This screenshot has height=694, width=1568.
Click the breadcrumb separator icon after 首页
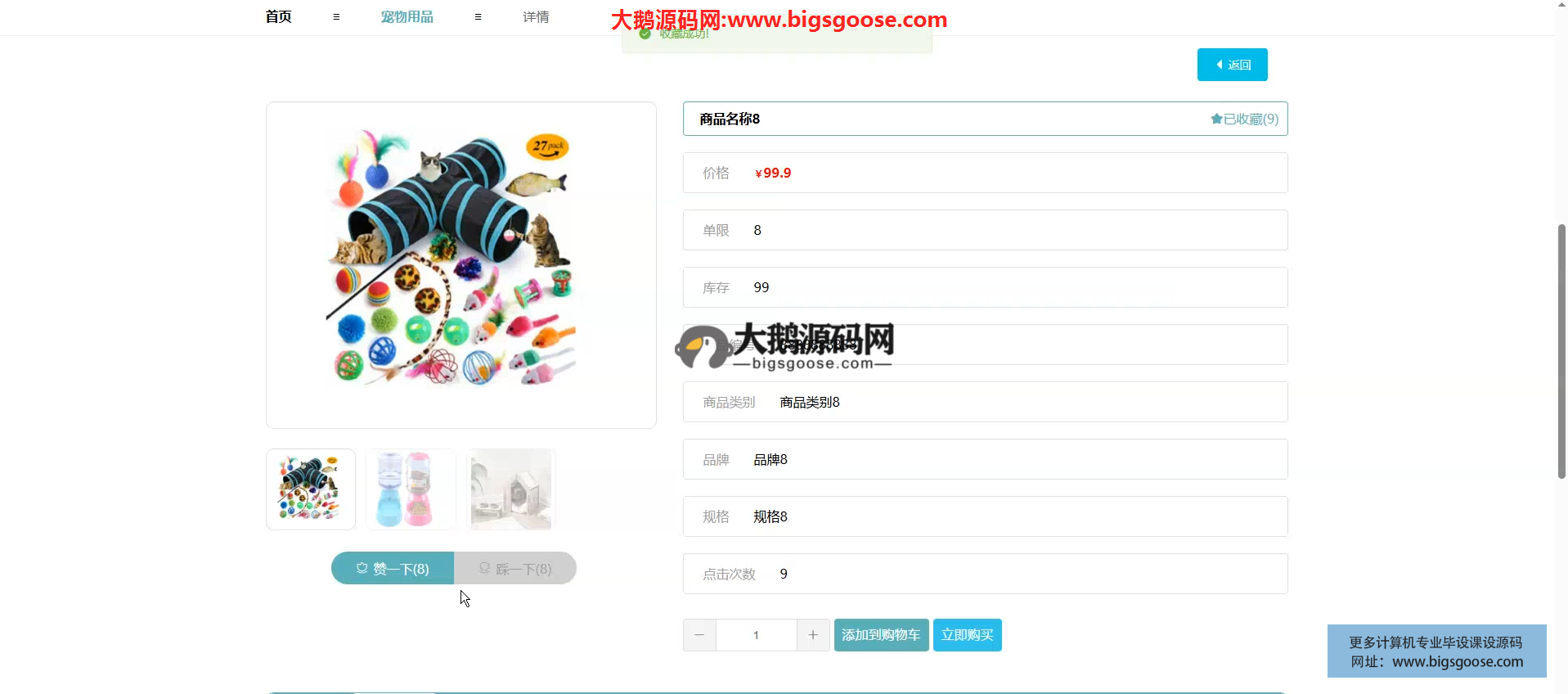(336, 16)
